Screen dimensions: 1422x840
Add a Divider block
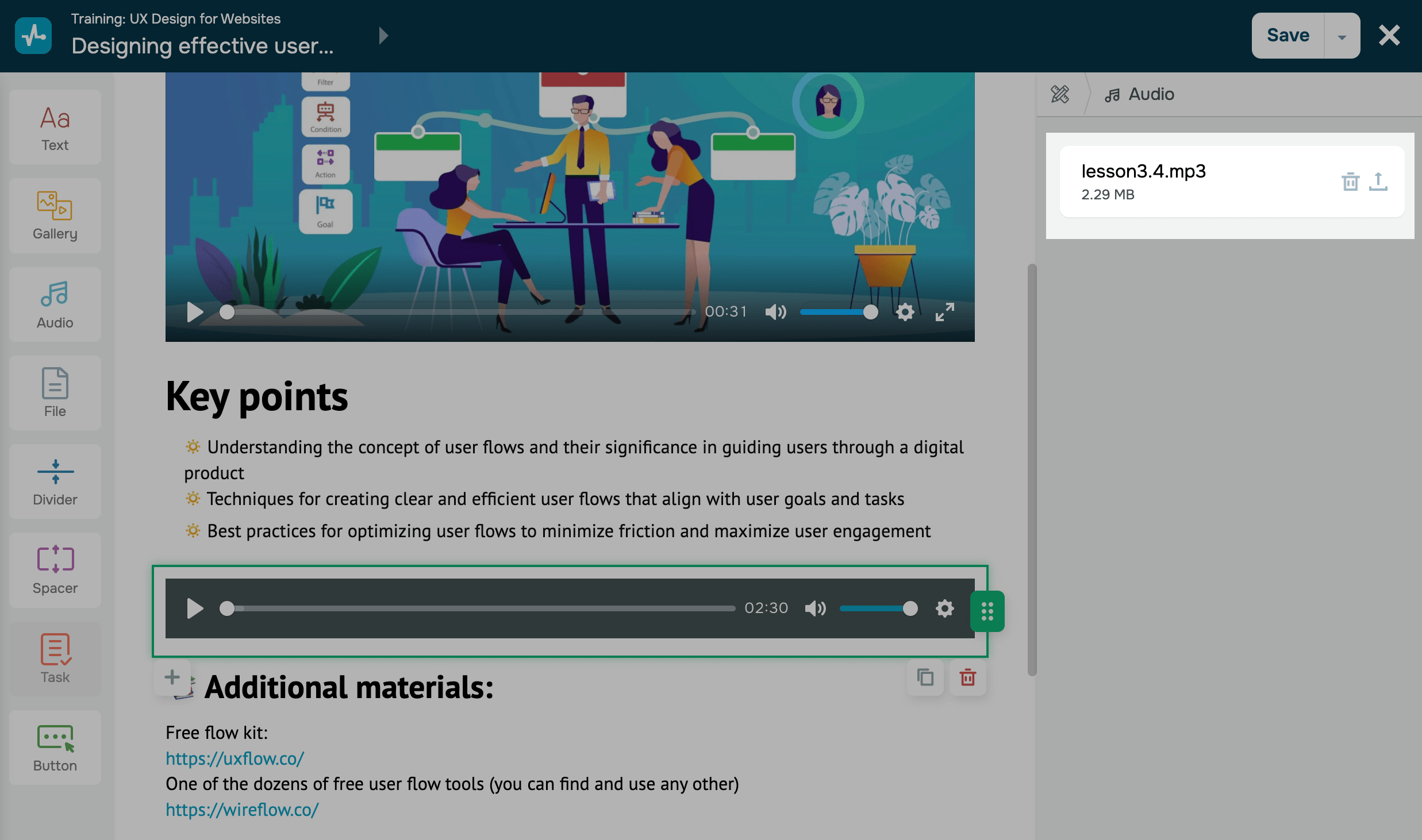click(x=55, y=481)
